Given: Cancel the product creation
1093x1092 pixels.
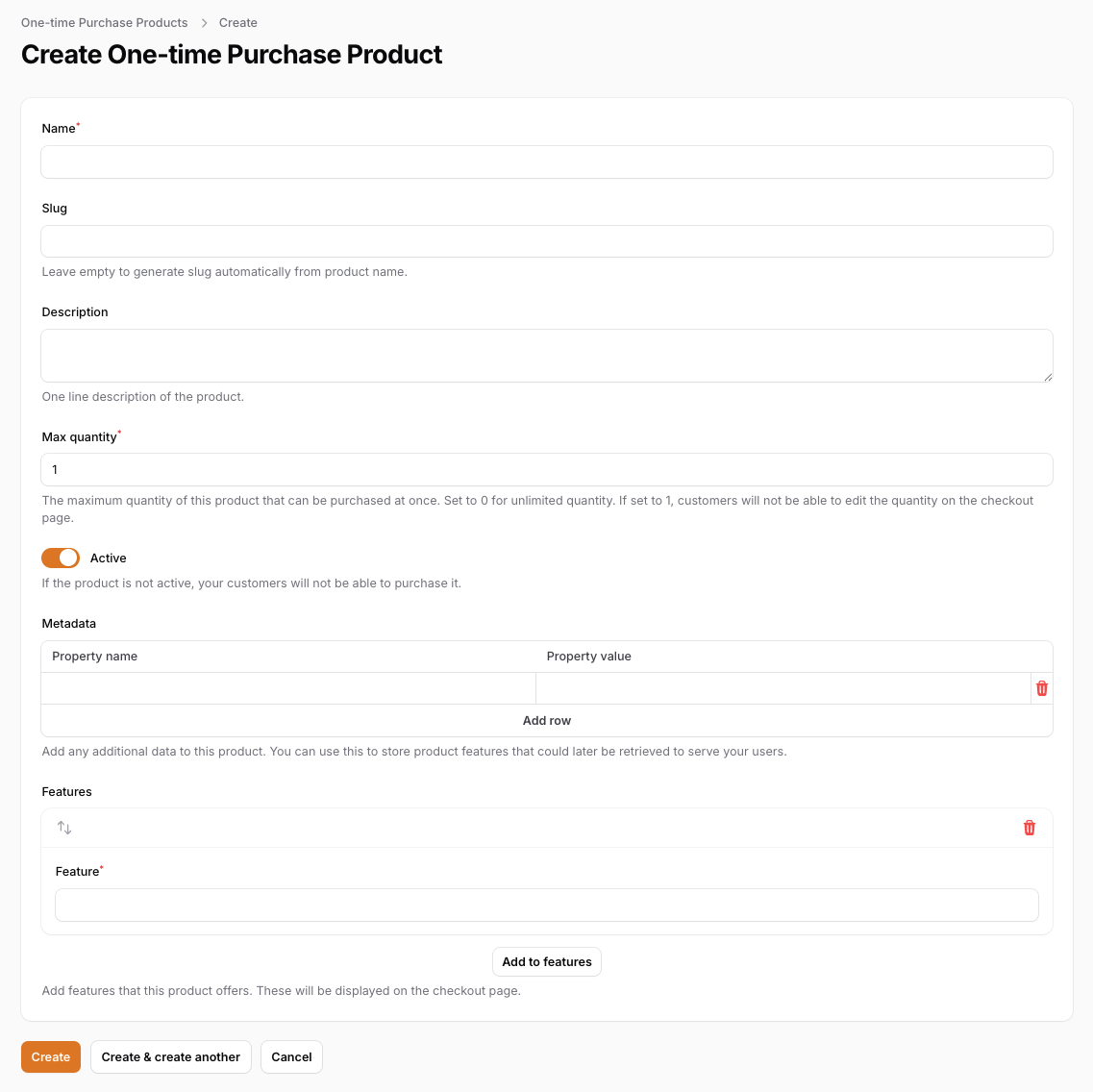Looking at the screenshot, I should click(291, 1056).
